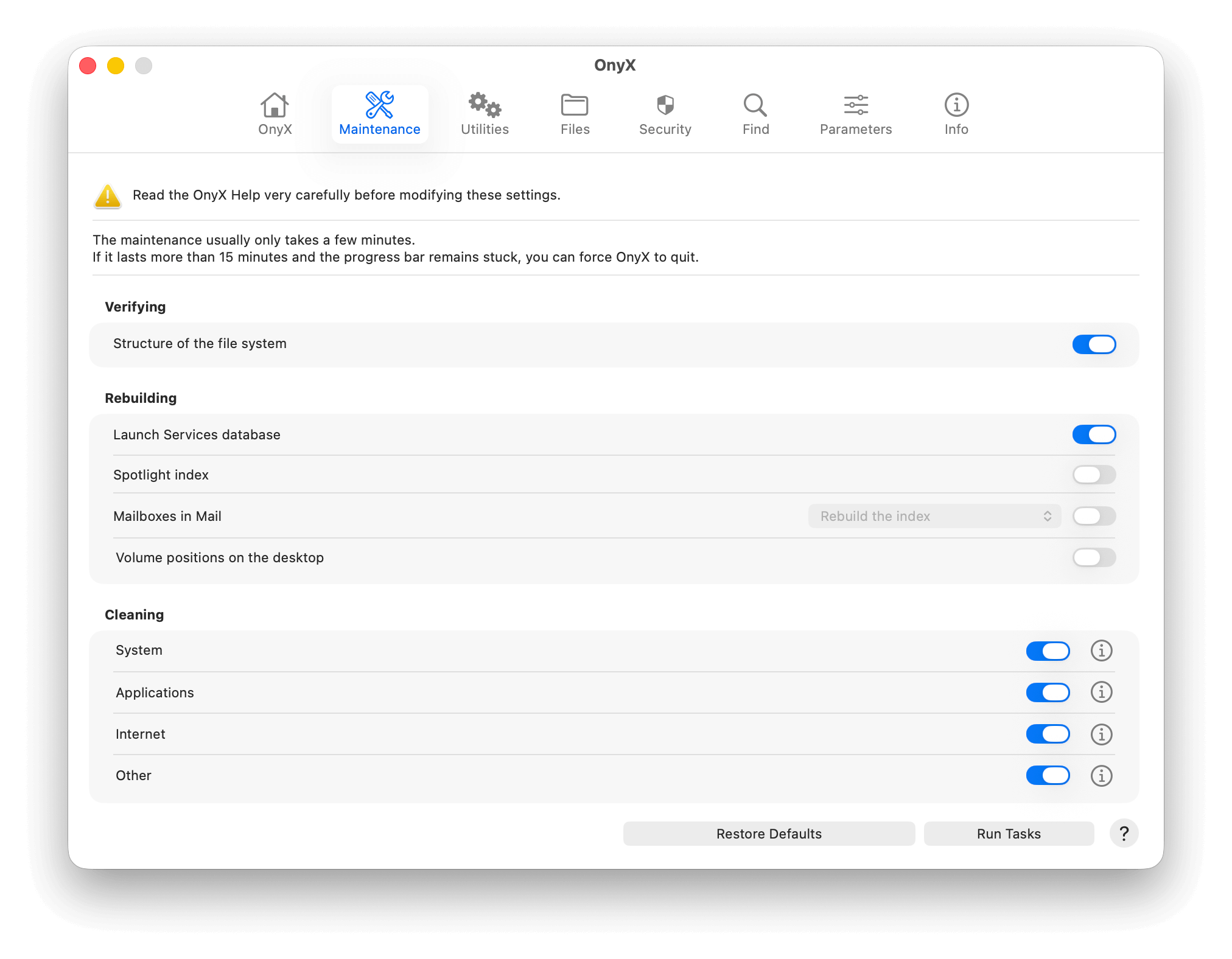1232x959 pixels.
Task: Open info for System cleaning
Action: (x=1101, y=650)
